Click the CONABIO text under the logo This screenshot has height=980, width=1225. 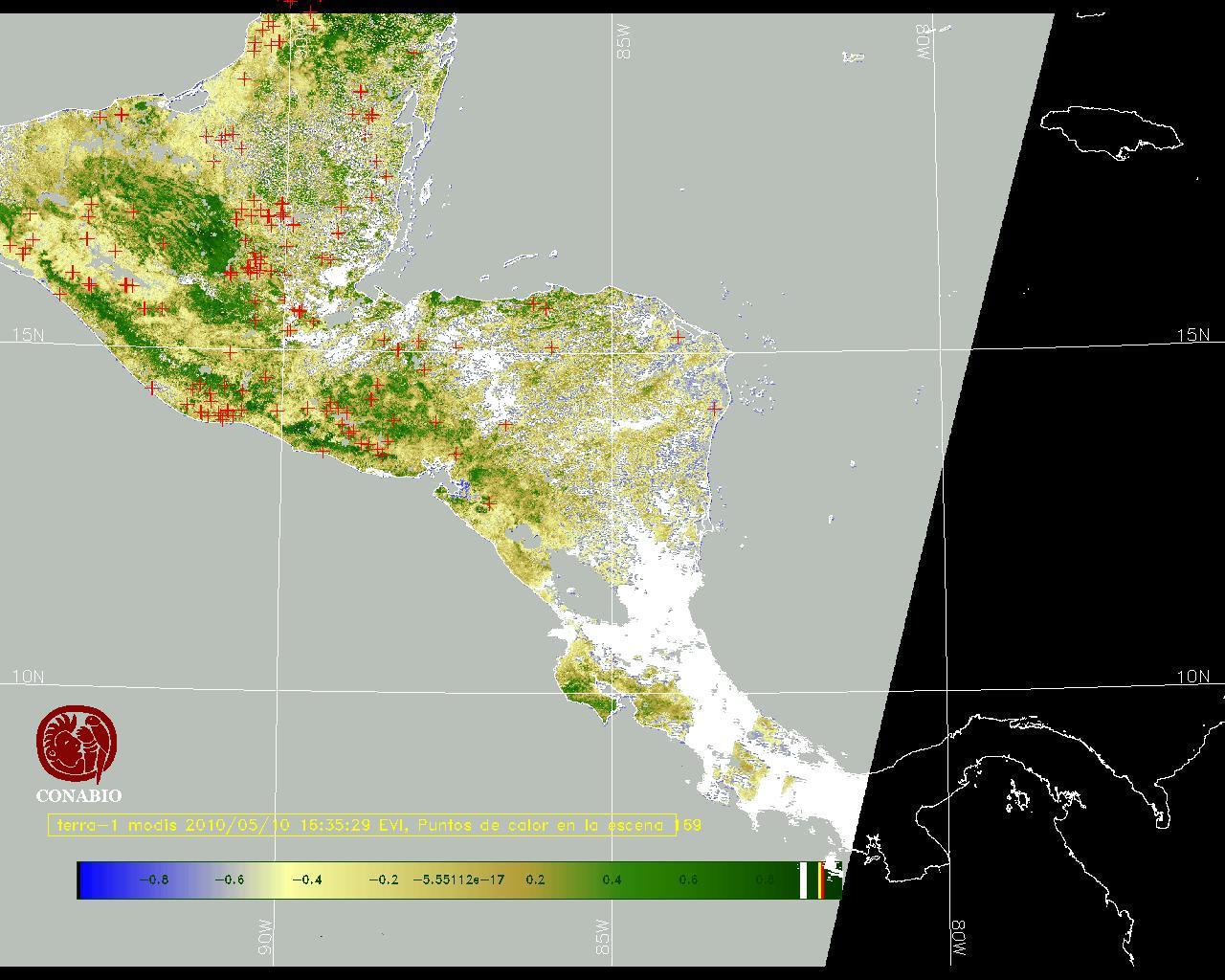tap(78, 795)
